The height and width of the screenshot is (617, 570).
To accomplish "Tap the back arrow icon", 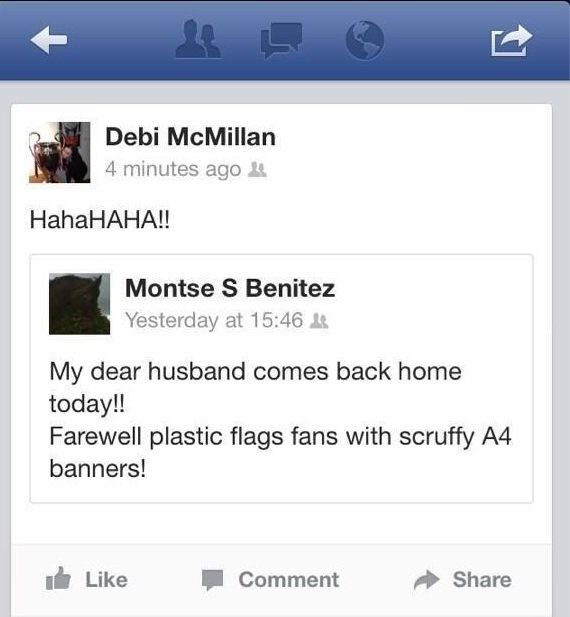I will tap(49, 40).
